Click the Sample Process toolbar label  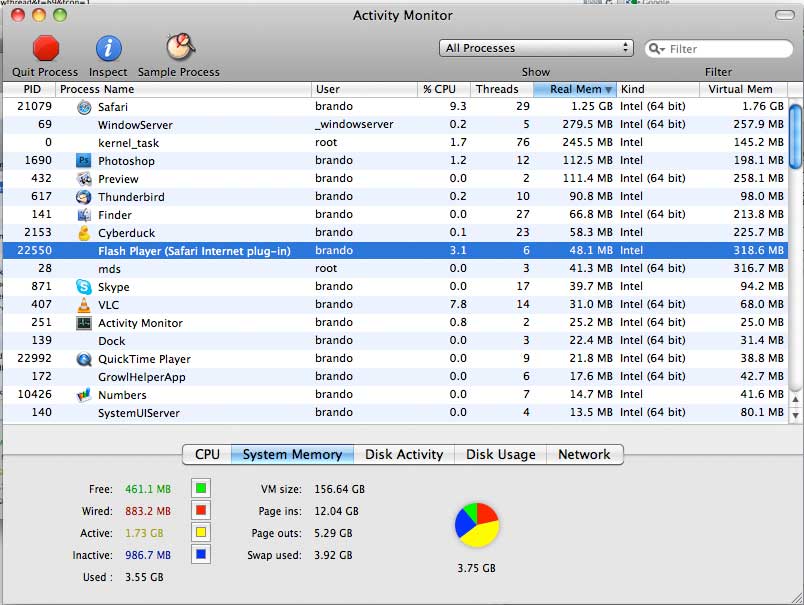pos(178,72)
